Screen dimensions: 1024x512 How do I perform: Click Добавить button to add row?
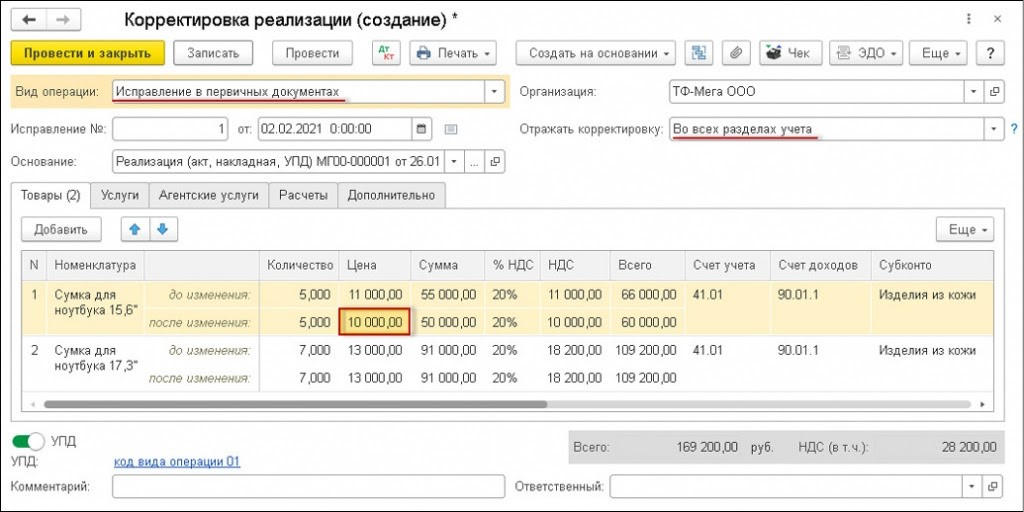(61, 229)
